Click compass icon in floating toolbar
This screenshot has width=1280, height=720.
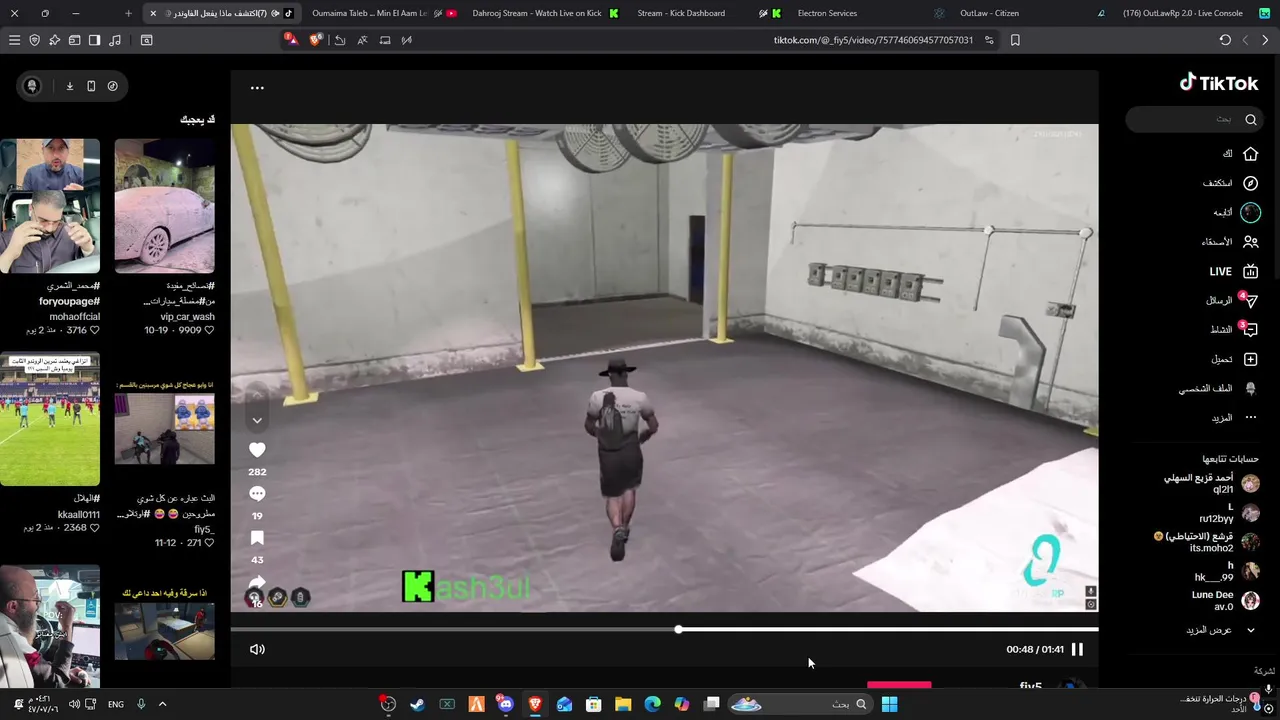click(113, 86)
